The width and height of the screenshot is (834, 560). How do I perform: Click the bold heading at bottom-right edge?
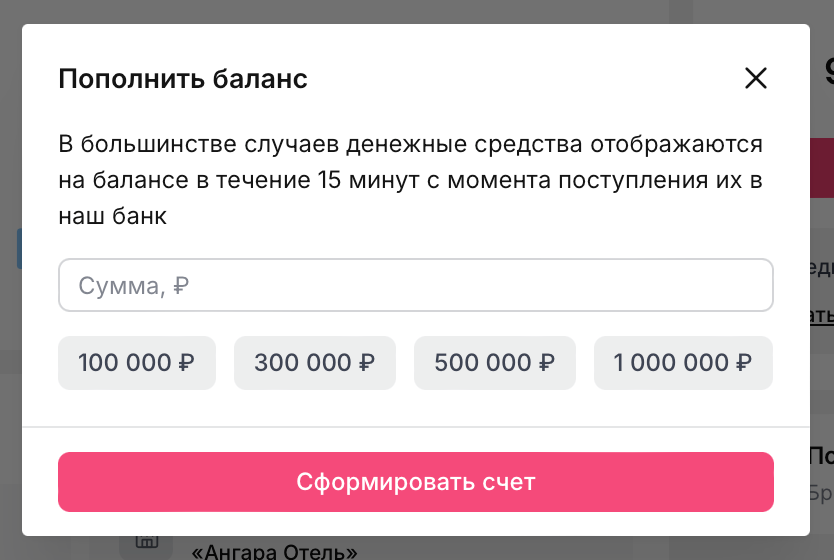[821, 457]
